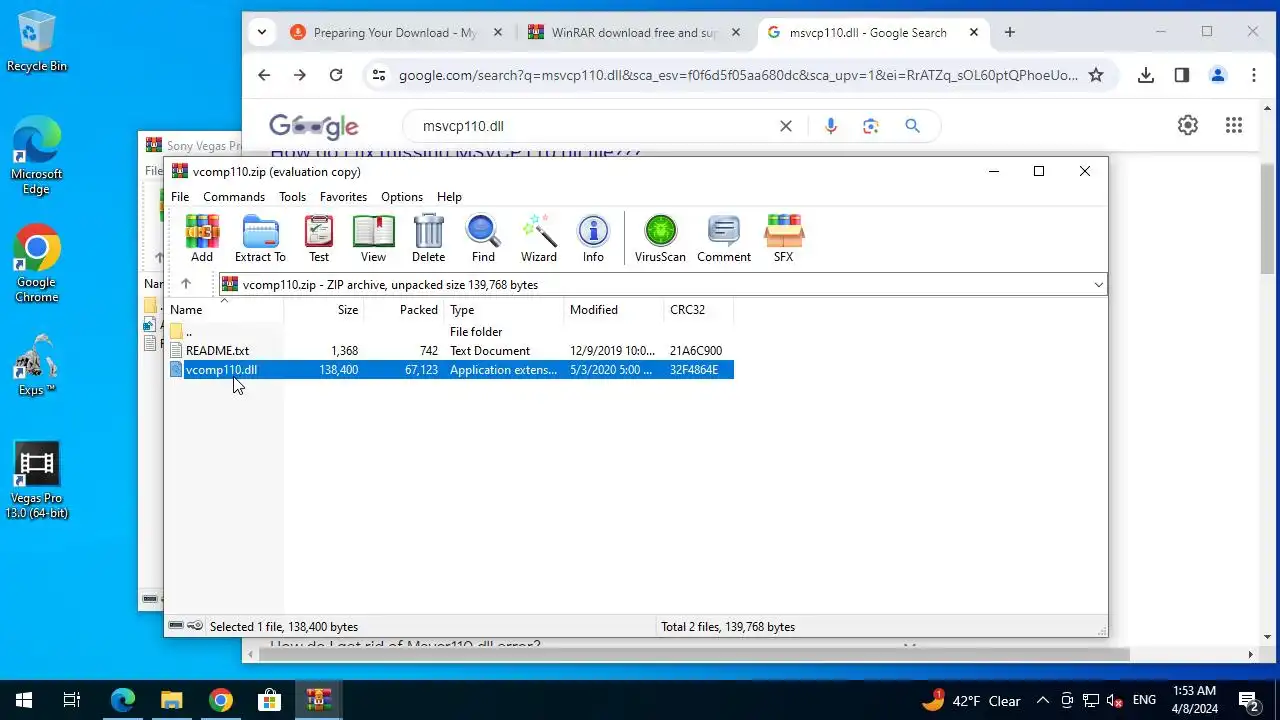Image resolution: width=1280 pixels, height=720 pixels.
Task: Sort file list by Type column
Action: [x=504, y=310]
